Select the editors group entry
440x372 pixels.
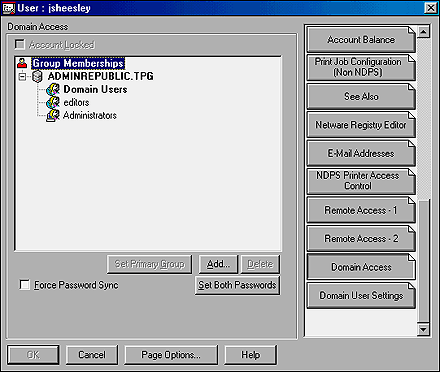coord(76,102)
